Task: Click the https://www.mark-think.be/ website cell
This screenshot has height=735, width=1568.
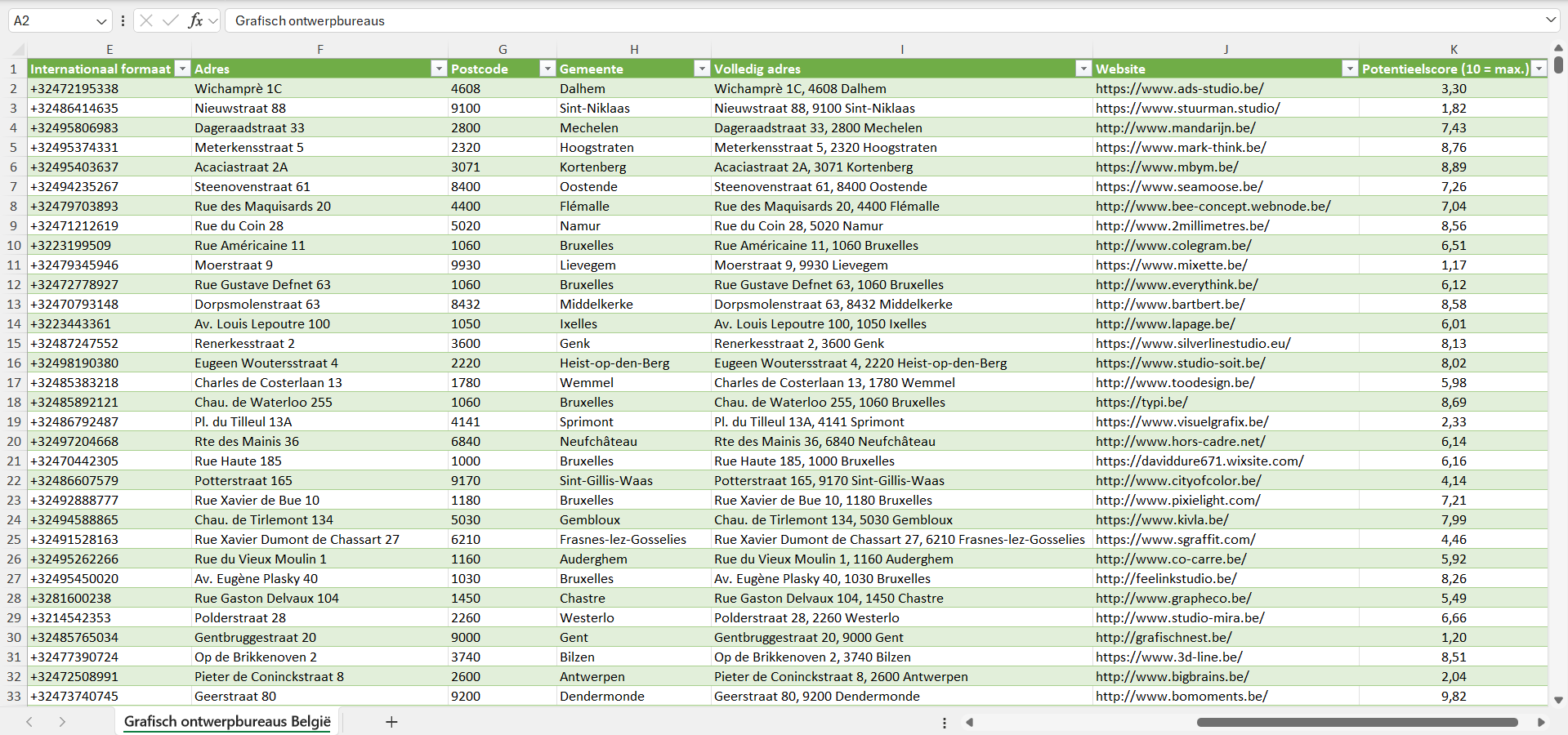Action: (1181, 147)
